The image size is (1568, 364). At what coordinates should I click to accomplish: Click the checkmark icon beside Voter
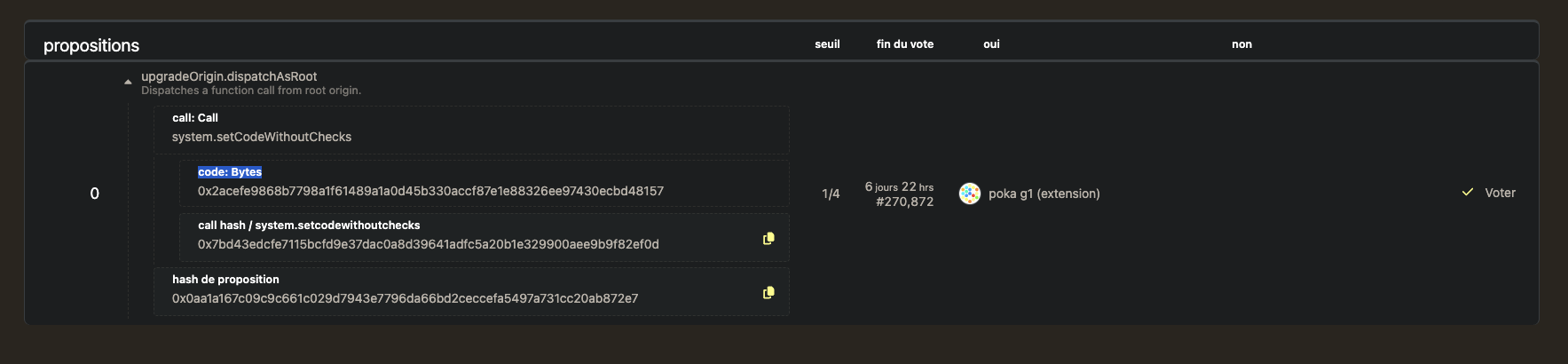[x=1468, y=193]
